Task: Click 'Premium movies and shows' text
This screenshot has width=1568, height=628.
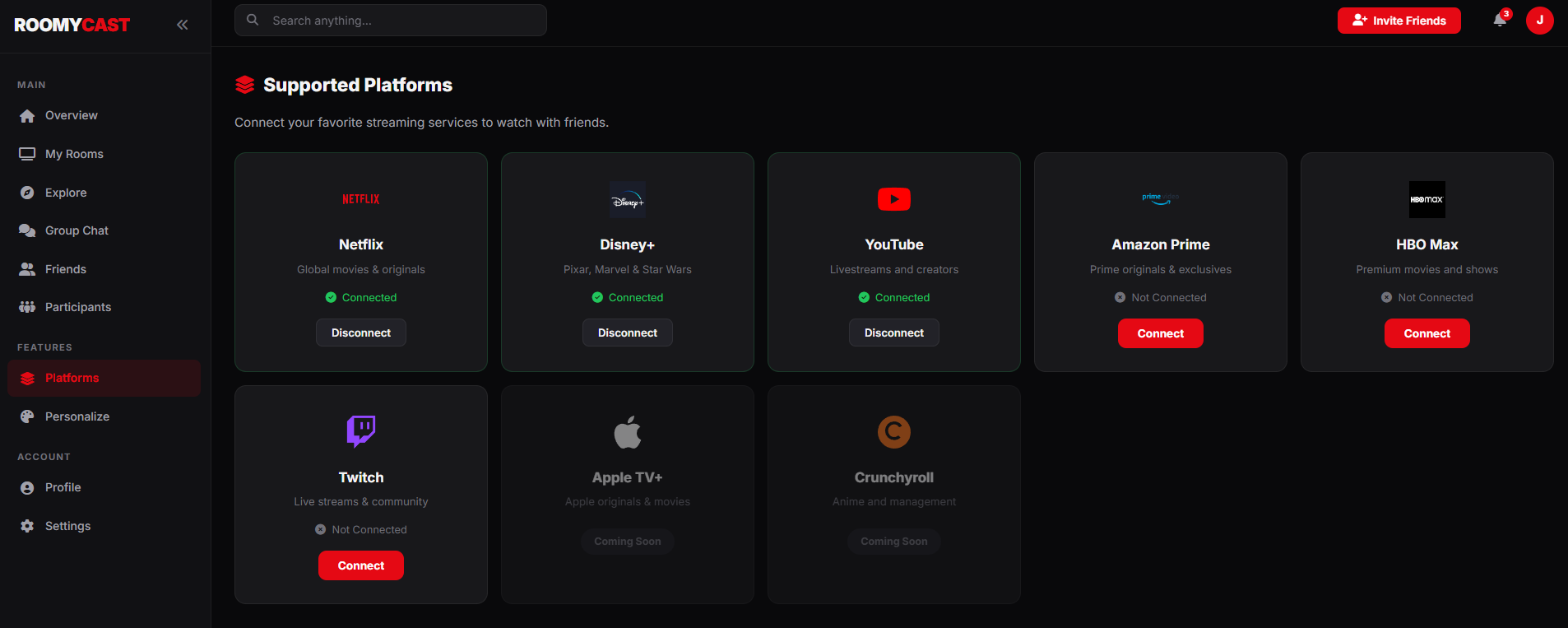Action: (x=1427, y=269)
